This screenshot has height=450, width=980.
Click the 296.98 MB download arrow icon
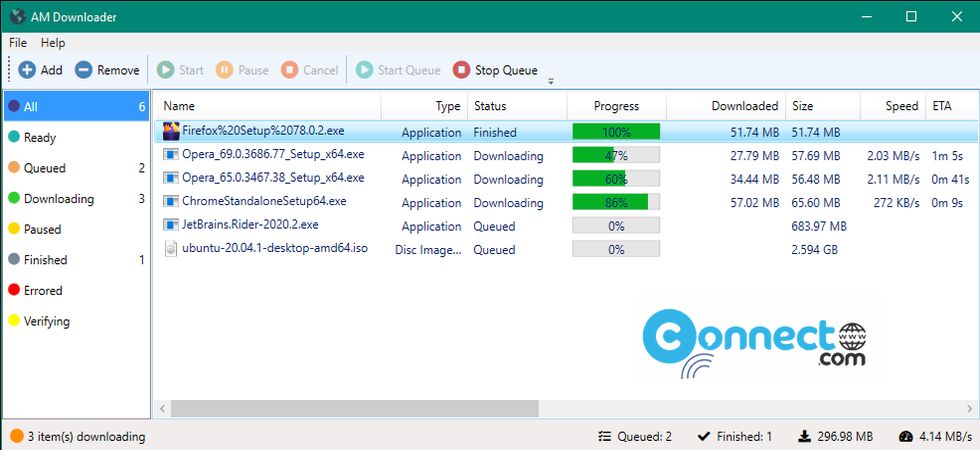(x=805, y=436)
